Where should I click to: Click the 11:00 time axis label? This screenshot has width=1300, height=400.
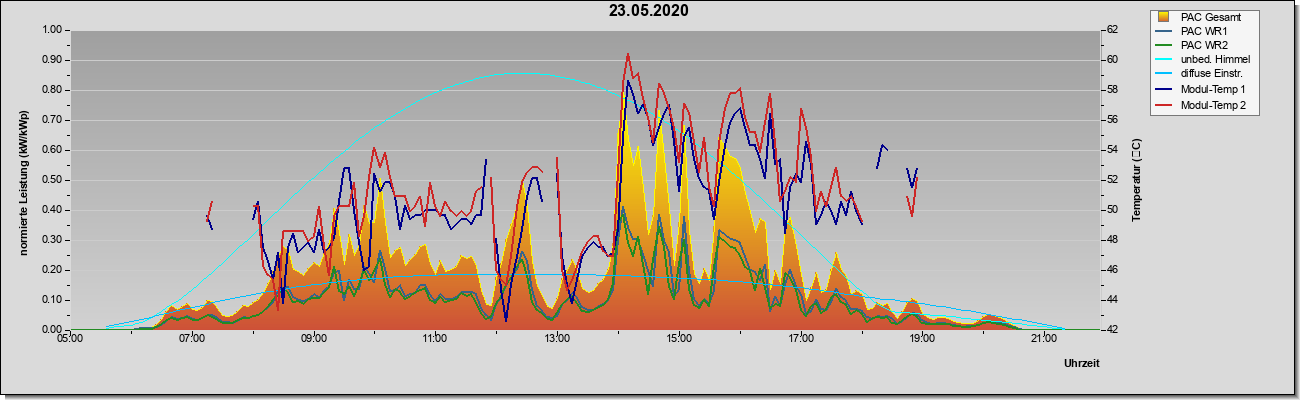tap(435, 340)
